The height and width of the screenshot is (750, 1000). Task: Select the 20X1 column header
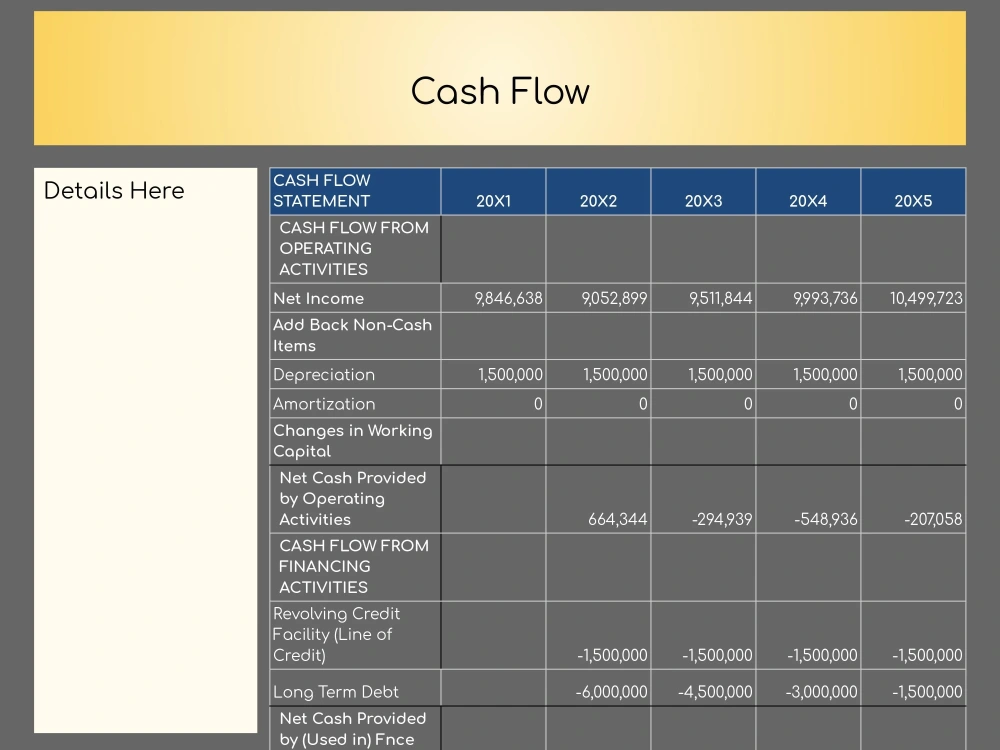tap(493, 201)
